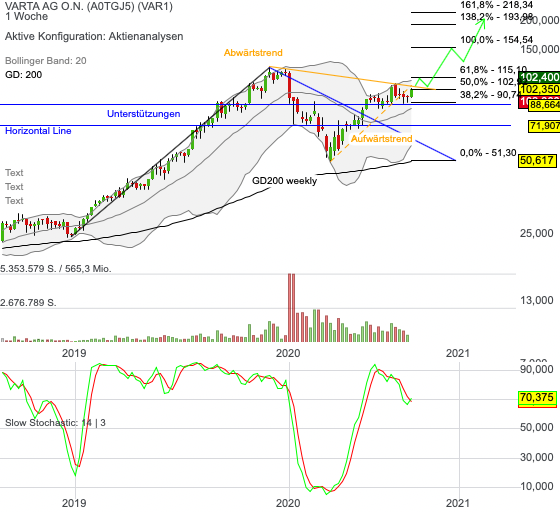Click the '61,8% - 115,10' Fibonacci level
The image size is (560, 512).
494,70
